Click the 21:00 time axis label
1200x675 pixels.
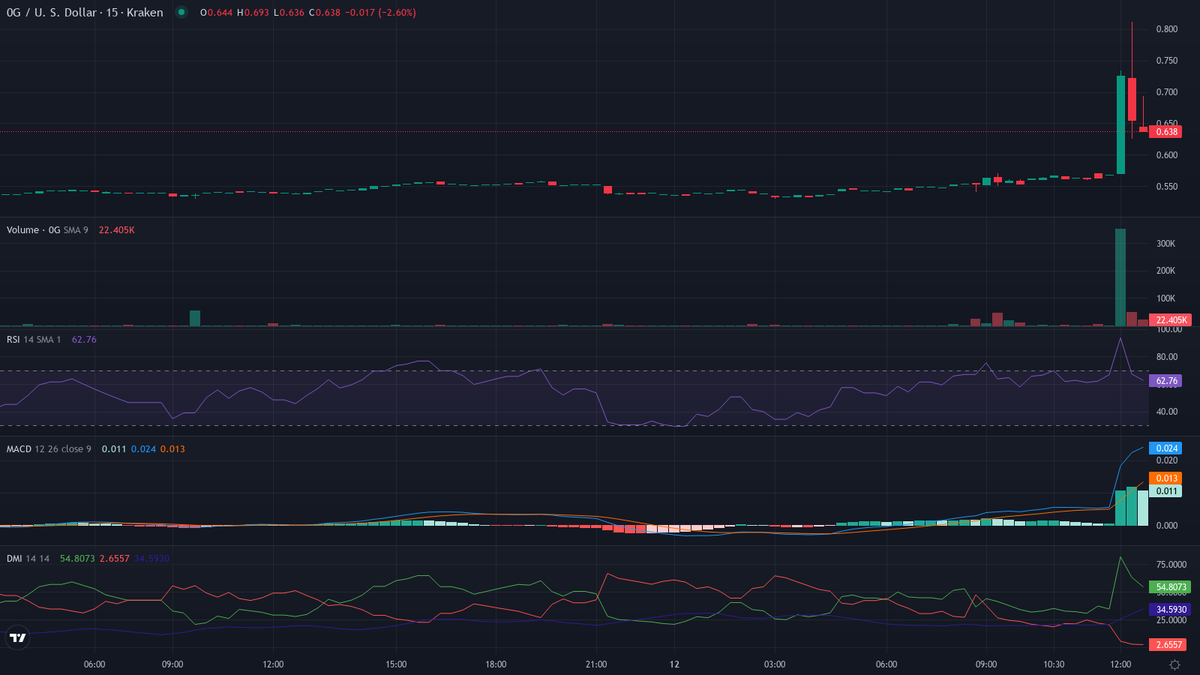(597, 664)
